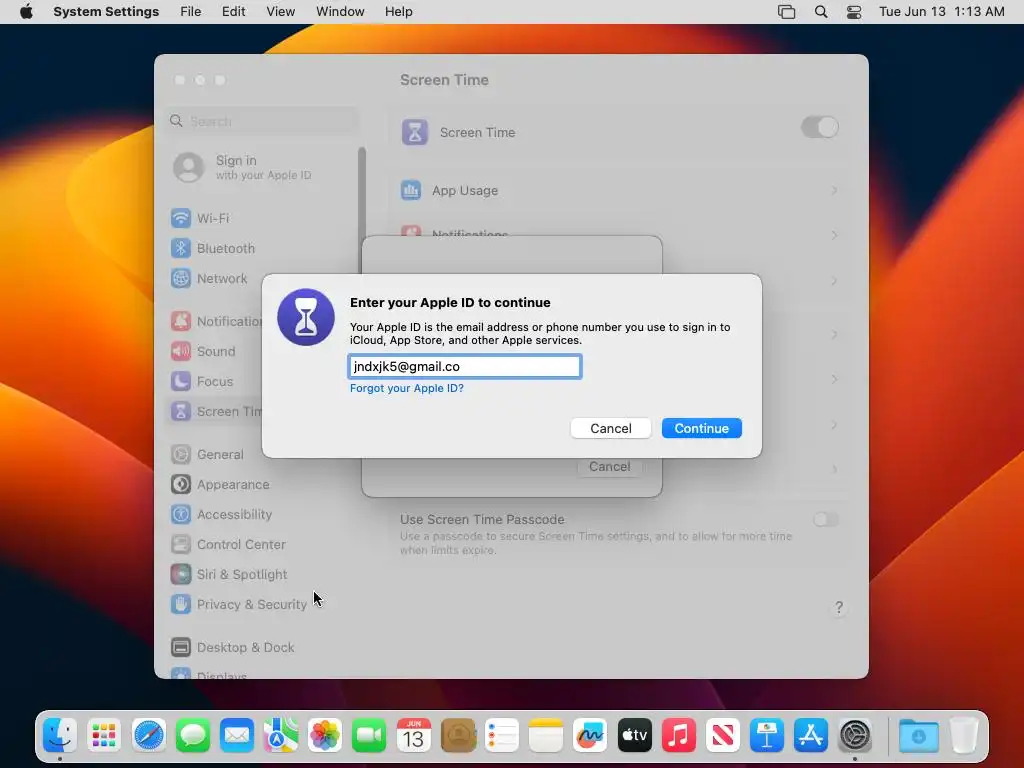Open Apple TV from the Dock

(634, 735)
